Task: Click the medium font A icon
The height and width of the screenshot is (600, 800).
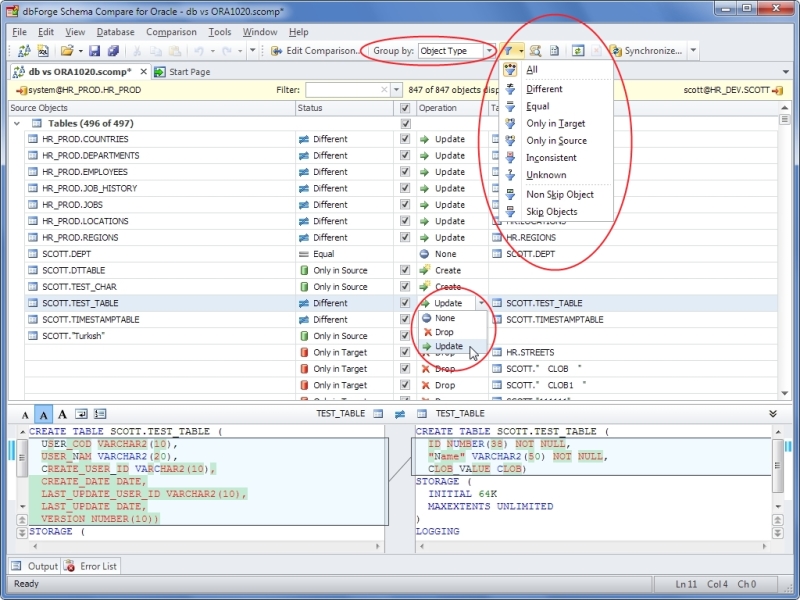Action: coord(43,414)
